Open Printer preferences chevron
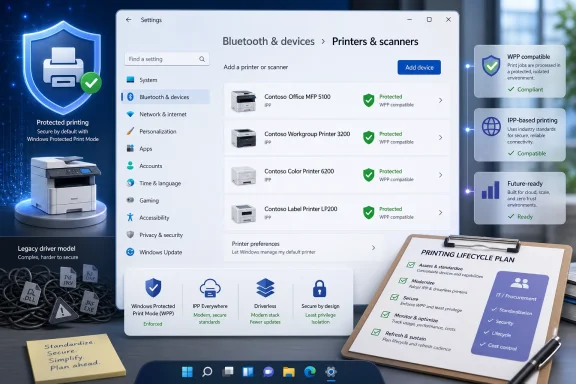576x384 pixels. coord(373,248)
